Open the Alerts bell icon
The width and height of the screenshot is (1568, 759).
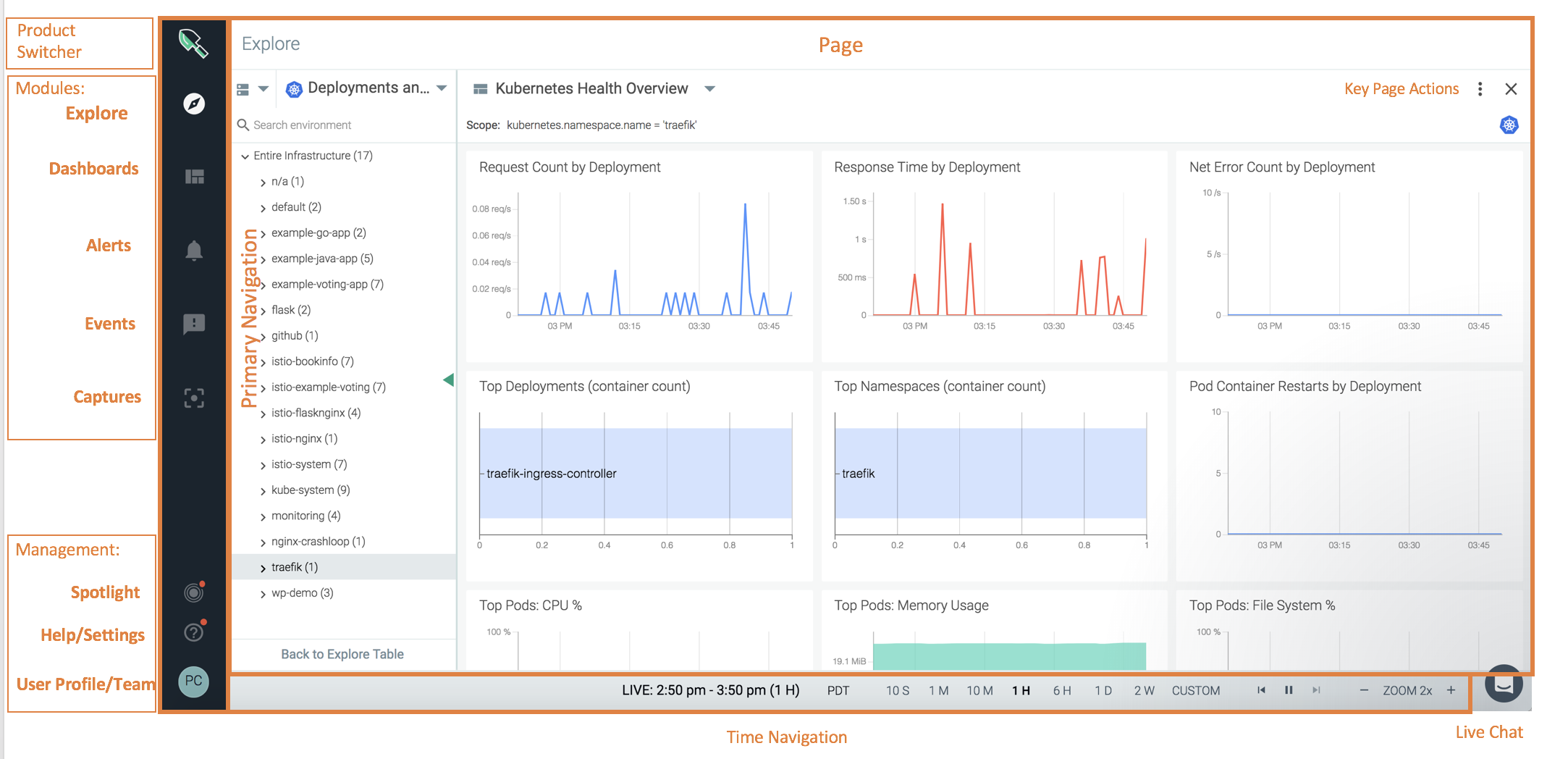(194, 251)
